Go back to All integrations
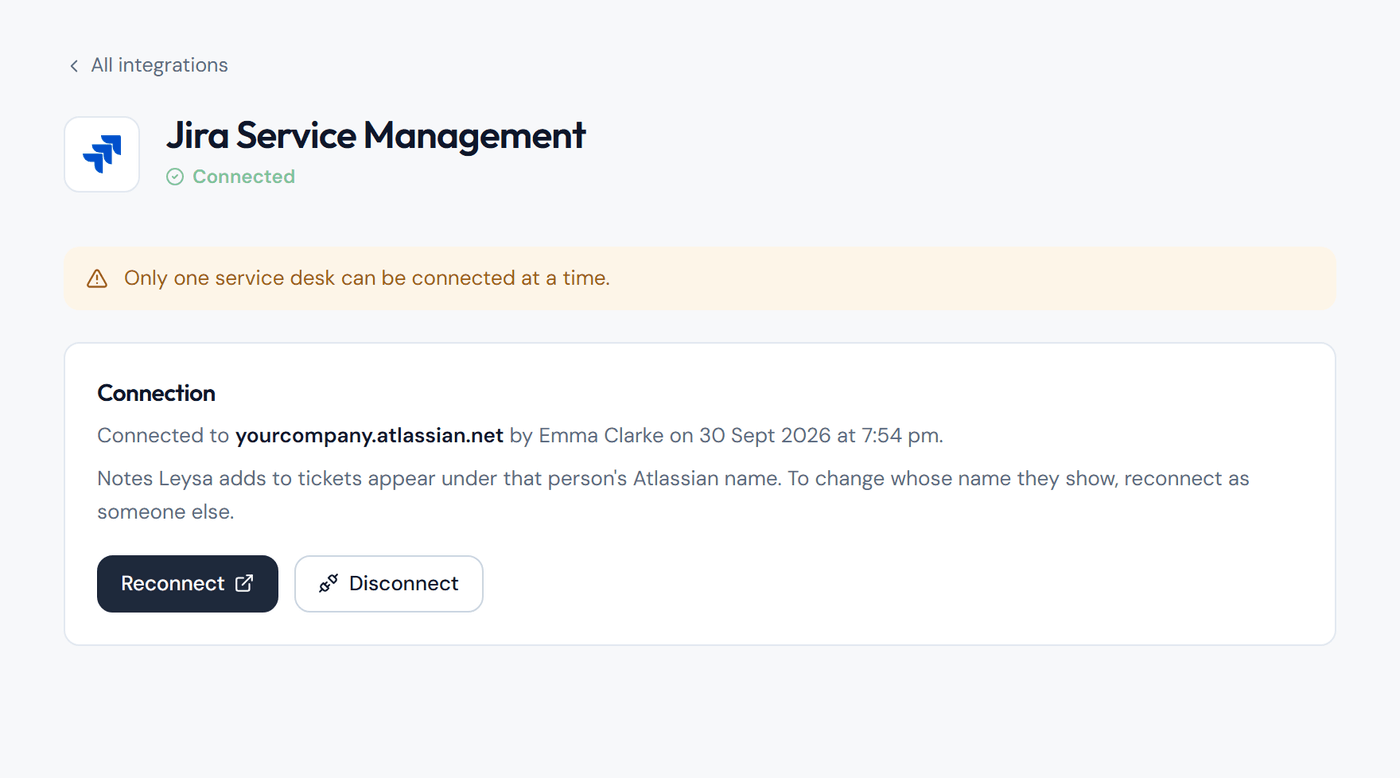The height and width of the screenshot is (778, 1400). [x=148, y=65]
